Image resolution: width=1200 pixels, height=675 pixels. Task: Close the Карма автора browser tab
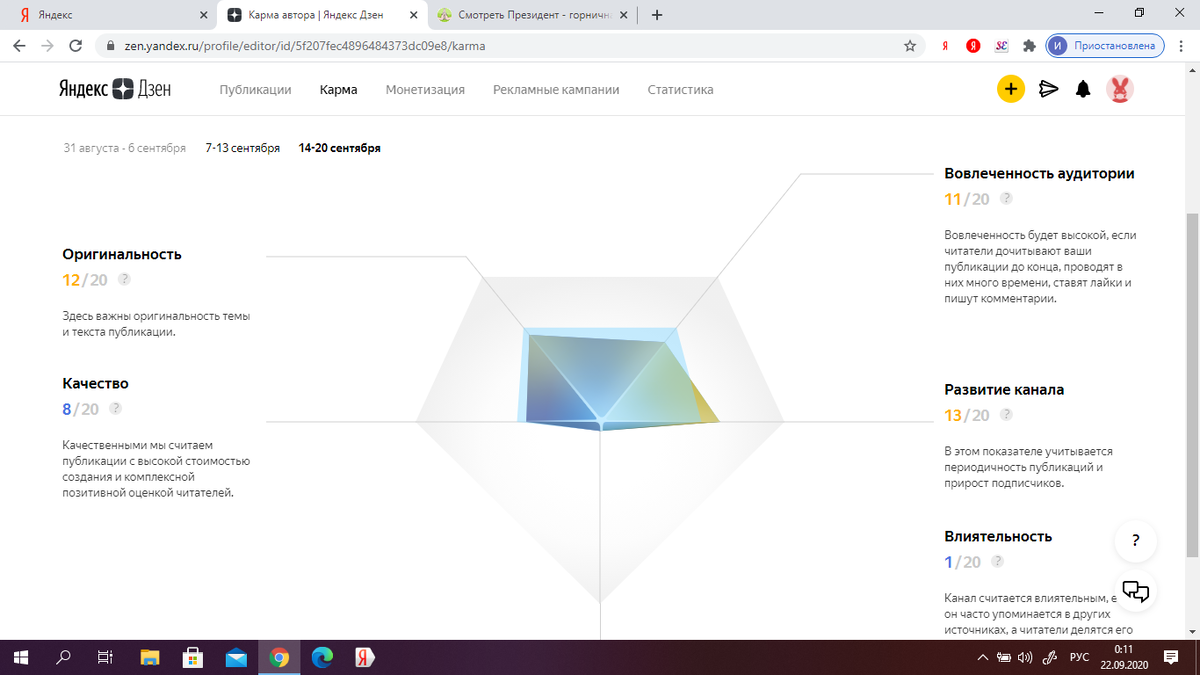point(412,15)
